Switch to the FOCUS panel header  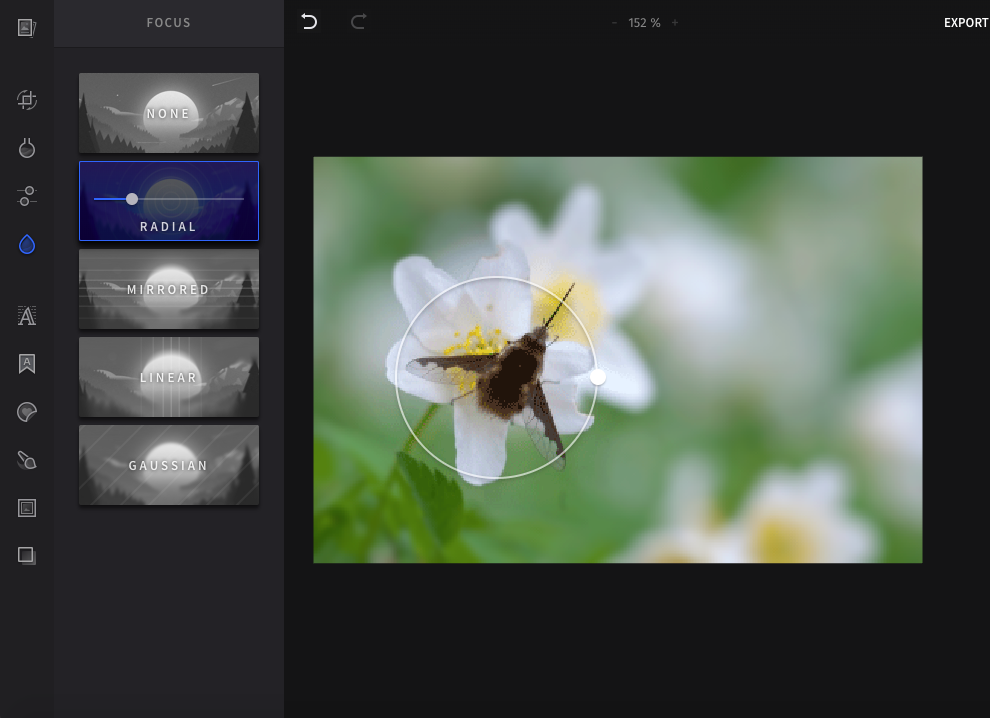(x=168, y=22)
